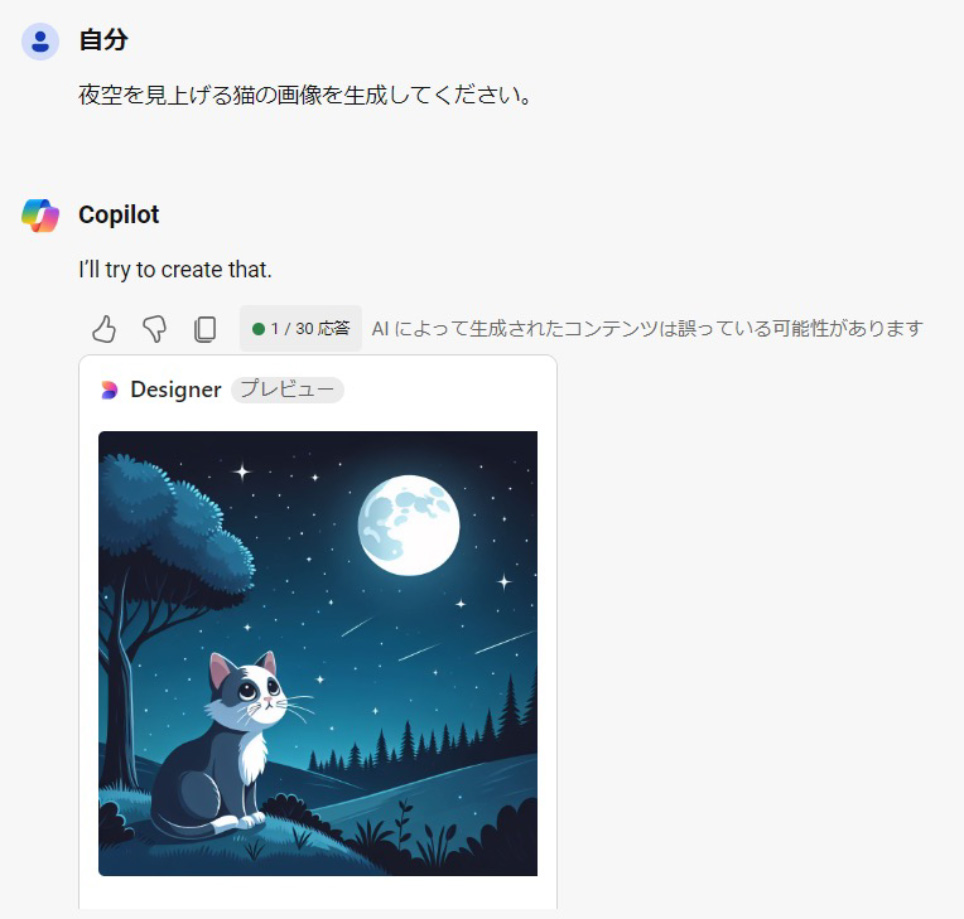Click the green status dot indicator
Screen dimensions: 964x919
pos(258,329)
